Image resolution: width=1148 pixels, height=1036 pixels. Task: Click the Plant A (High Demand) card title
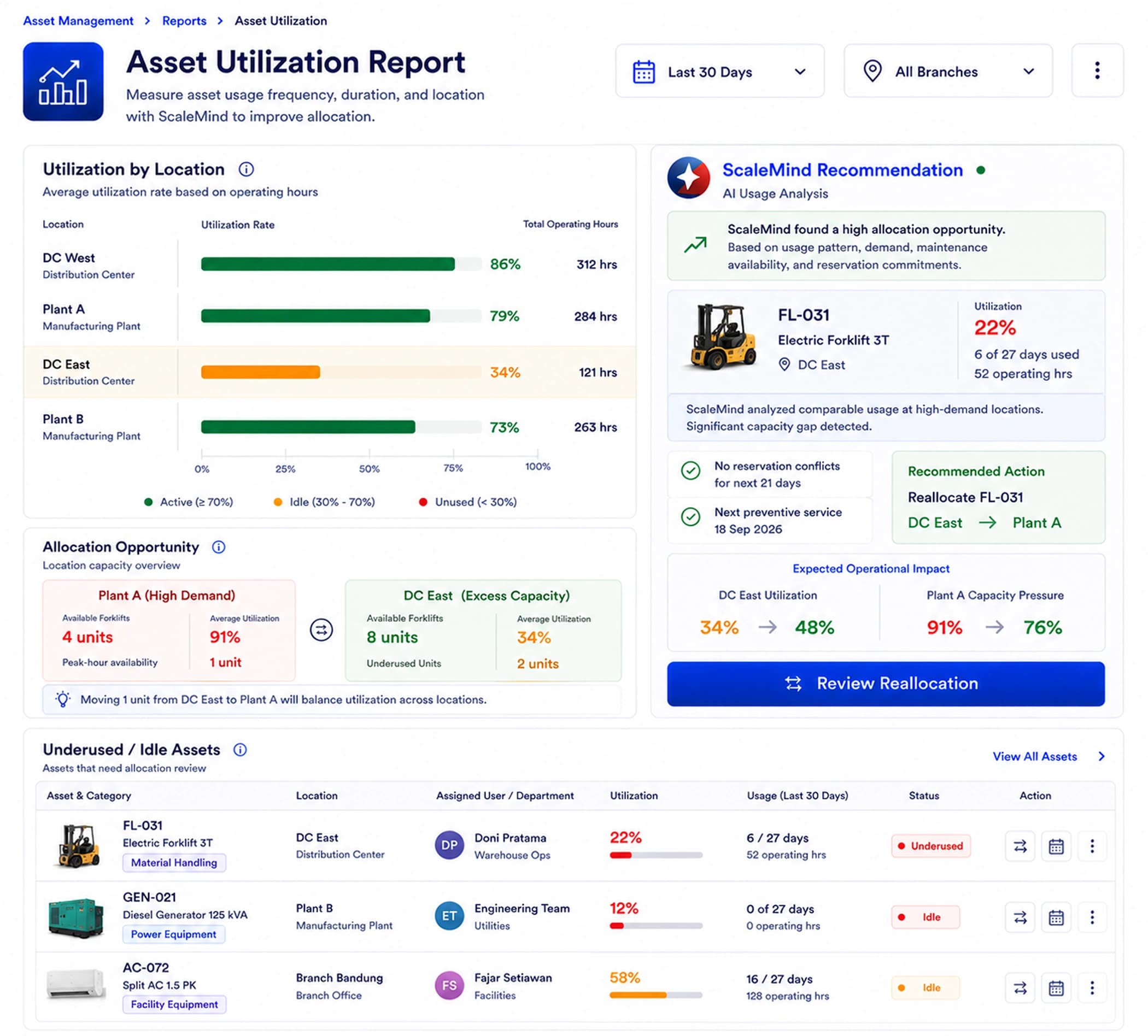click(167, 596)
